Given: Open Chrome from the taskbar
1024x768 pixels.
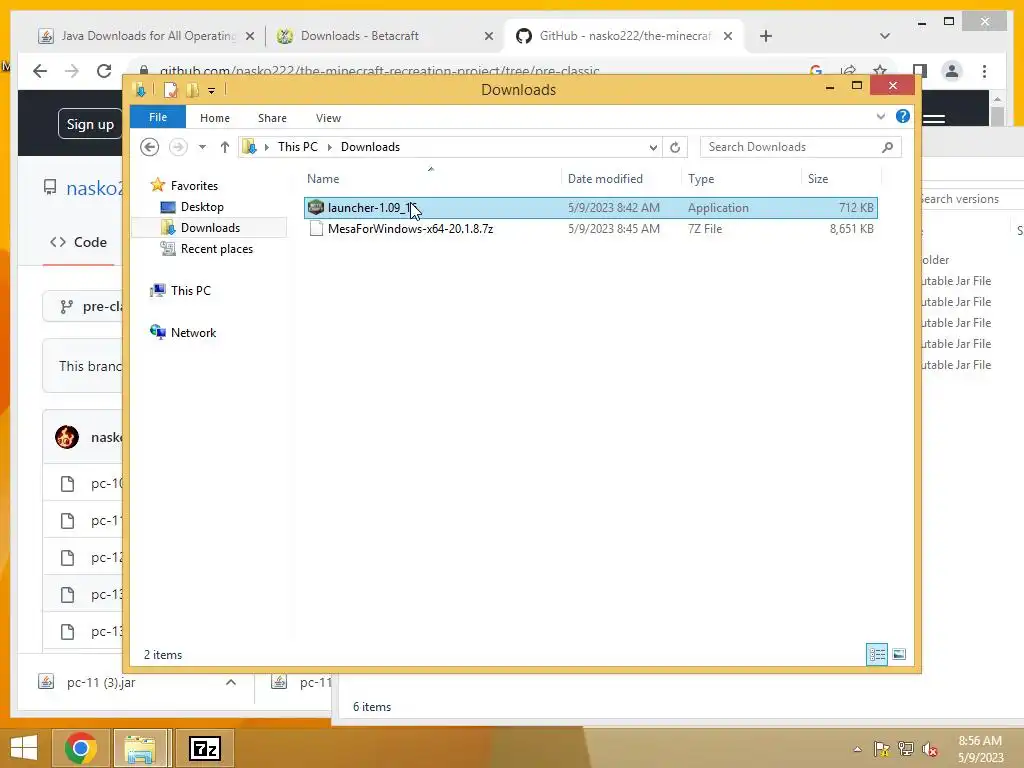Looking at the screenshot, I should [81, 748].
